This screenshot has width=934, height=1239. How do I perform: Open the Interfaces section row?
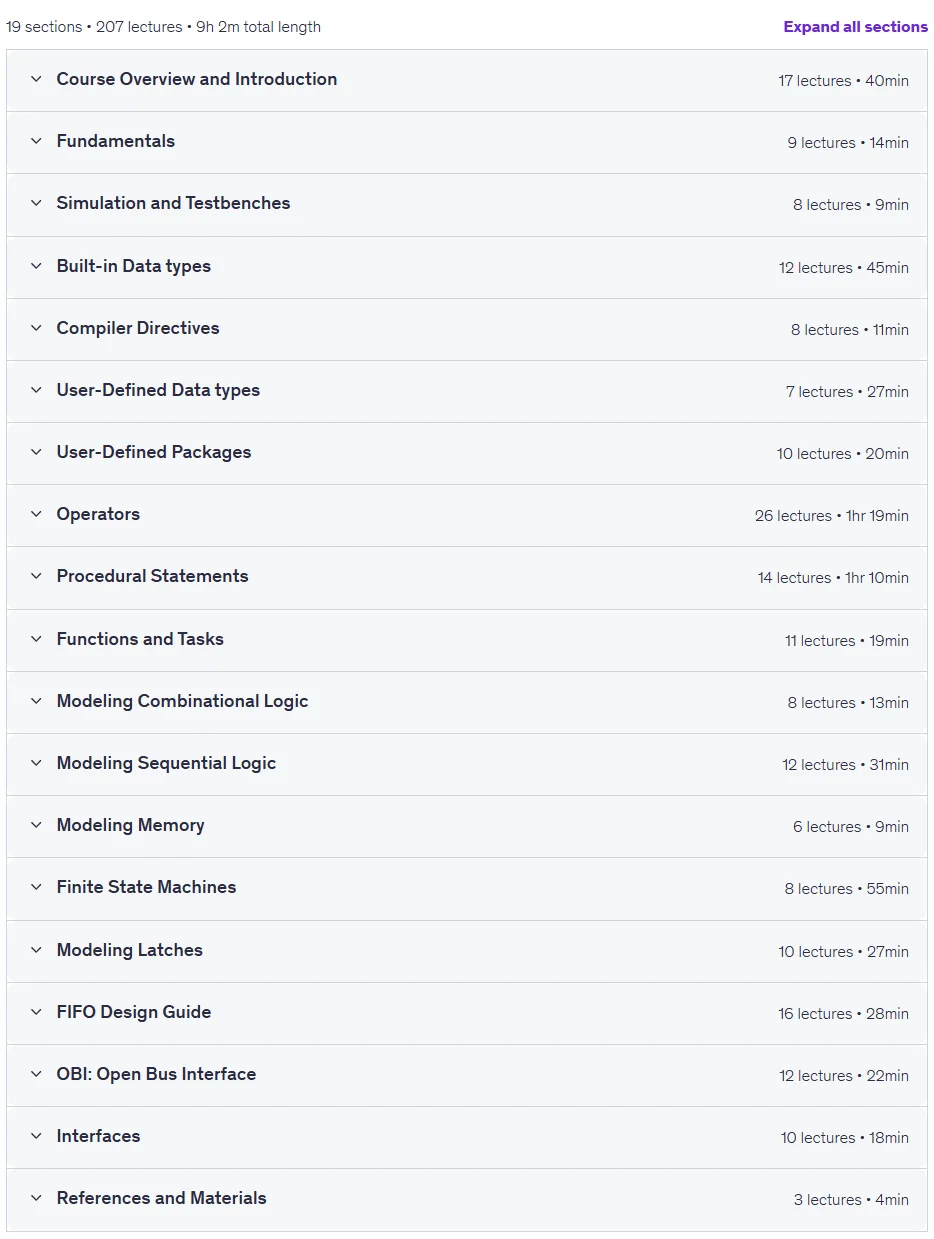pyautogui.click(x=467, y=1137)
